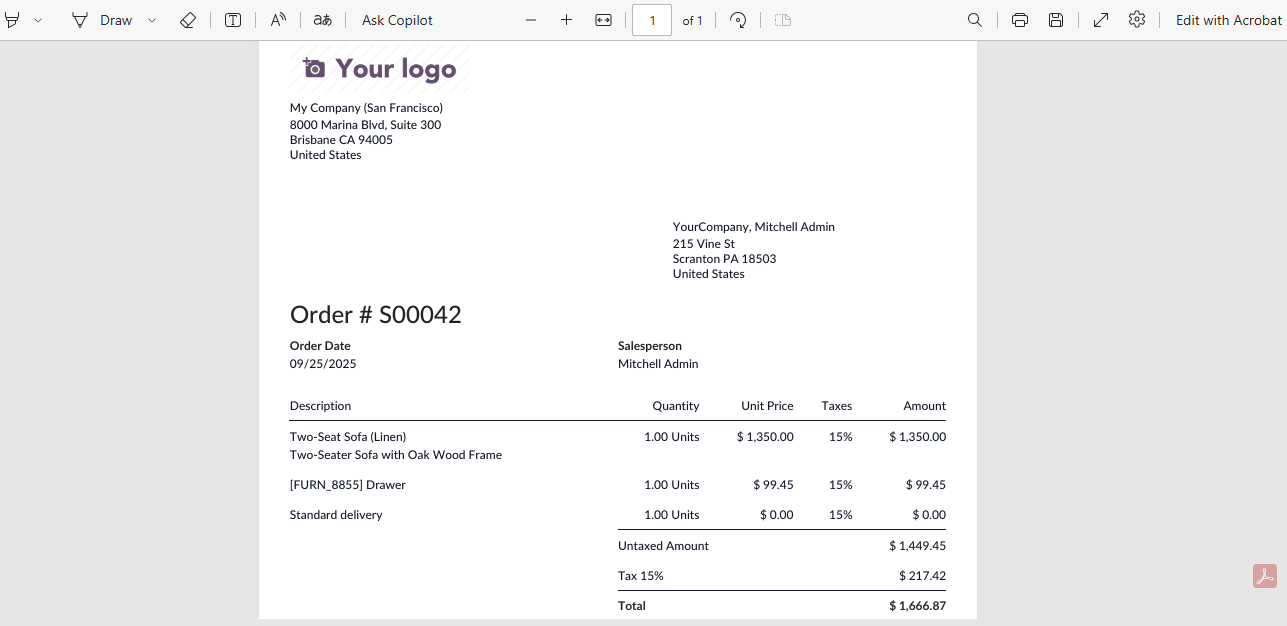Click the Translate icon
The image size is (1287, 626).
[322, 20]
